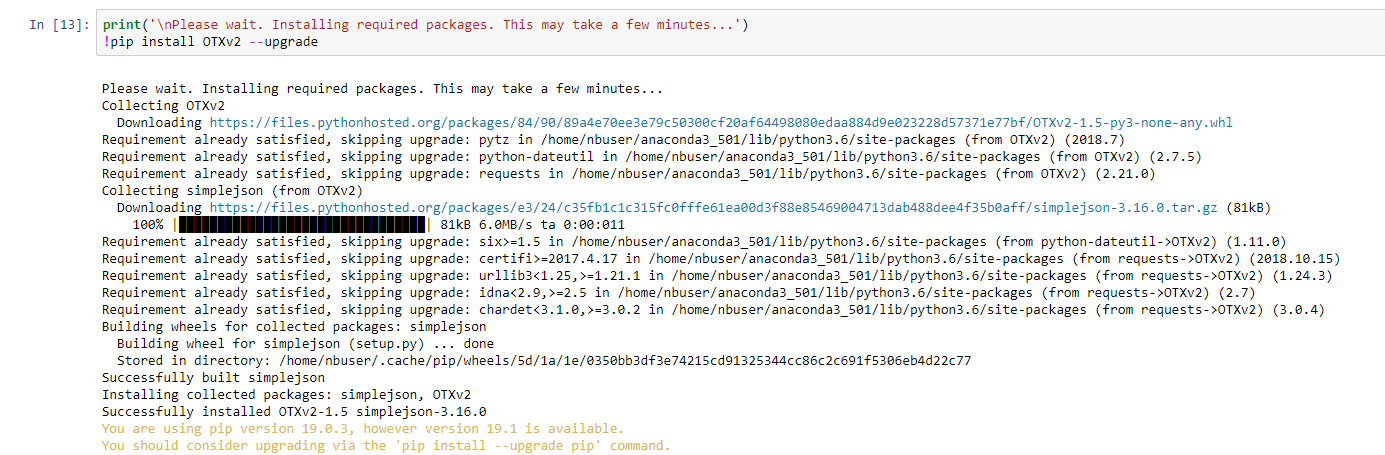Click the 'Installing collected packages' output line

286,394
